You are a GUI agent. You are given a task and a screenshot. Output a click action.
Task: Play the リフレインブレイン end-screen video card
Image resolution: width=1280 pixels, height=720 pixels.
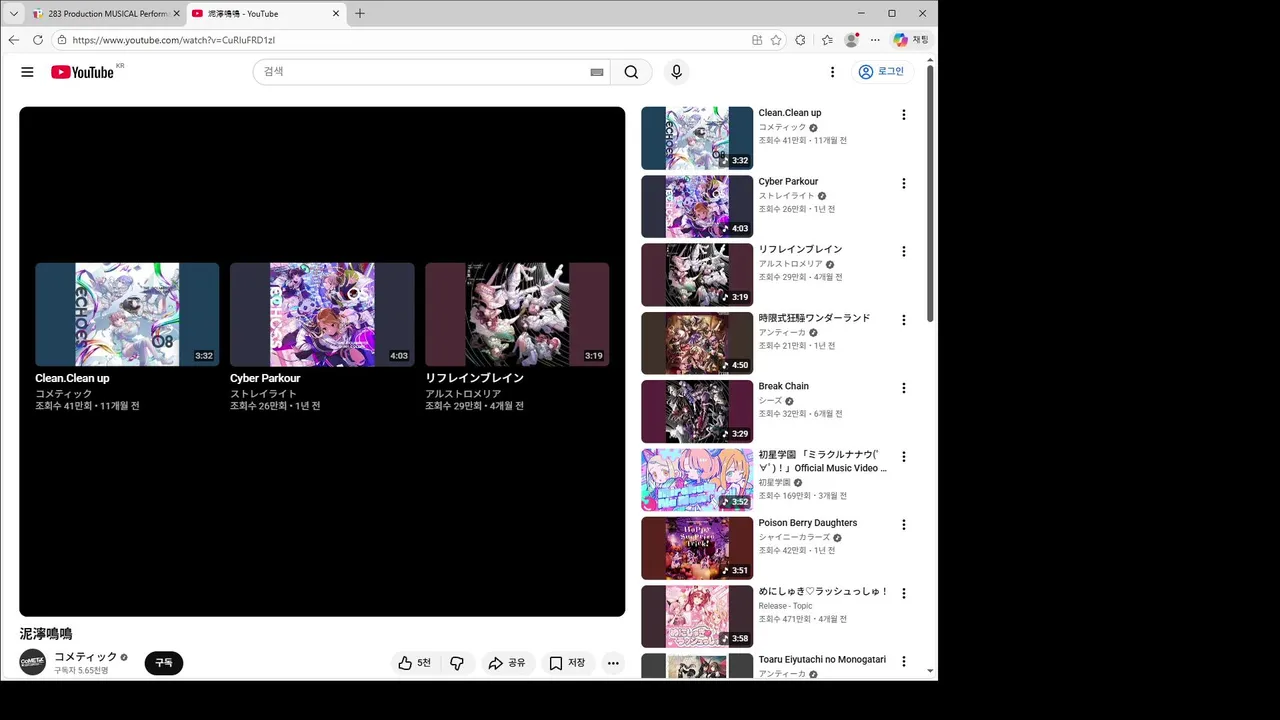pyautogui.click(x=517, y=337)
